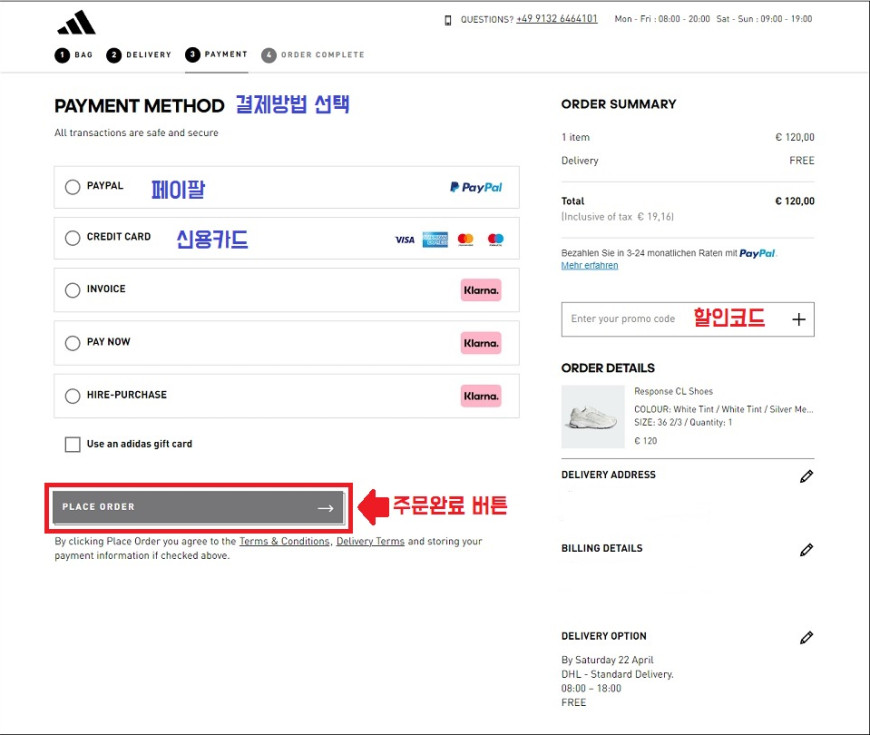870x735 pixels.
Task: Click the American Express card logo
Action: point(435,239)
